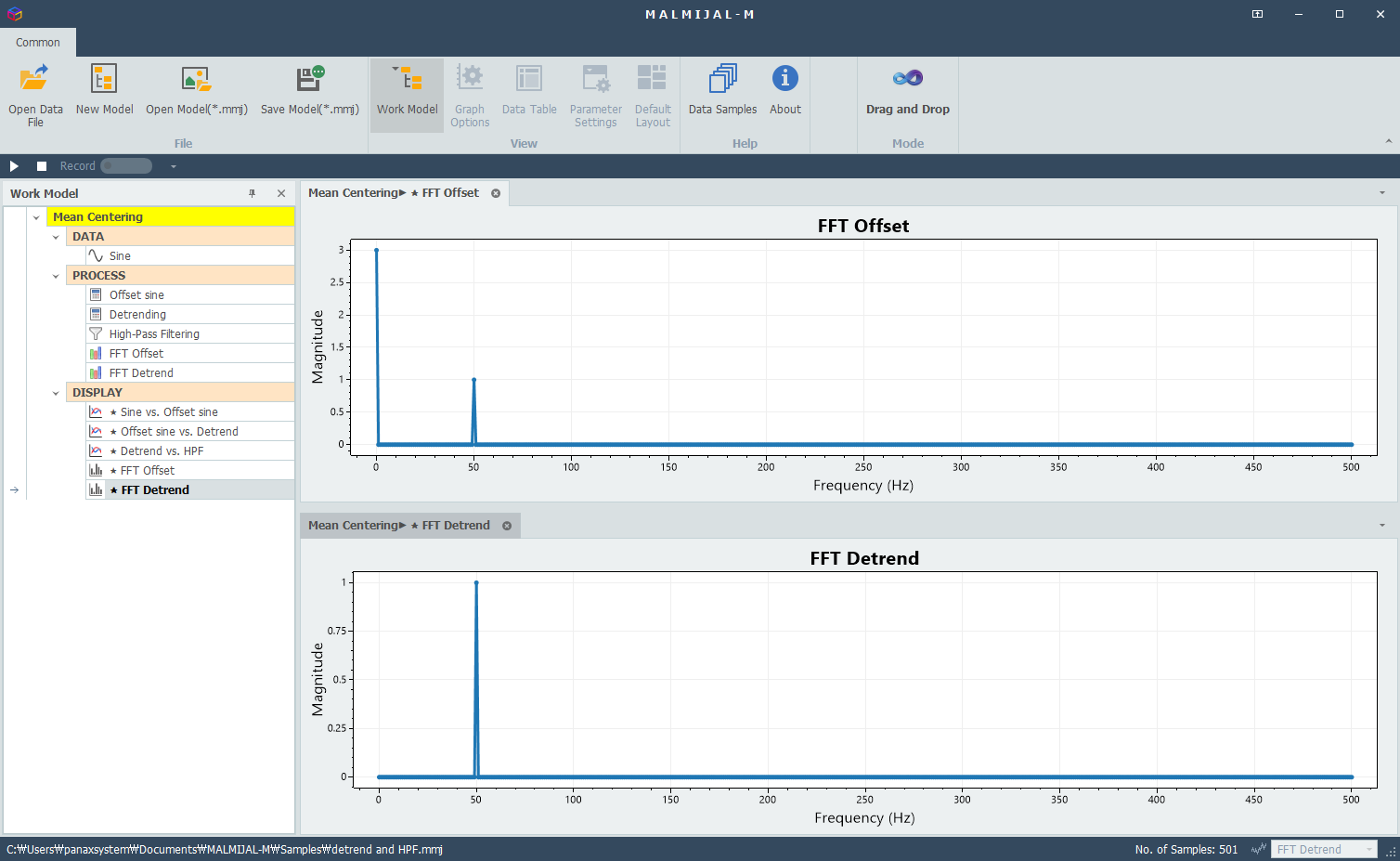The width and height of the screenshot is (1400, 861).
Task: Open Parameter Settings
Action: 595,95
